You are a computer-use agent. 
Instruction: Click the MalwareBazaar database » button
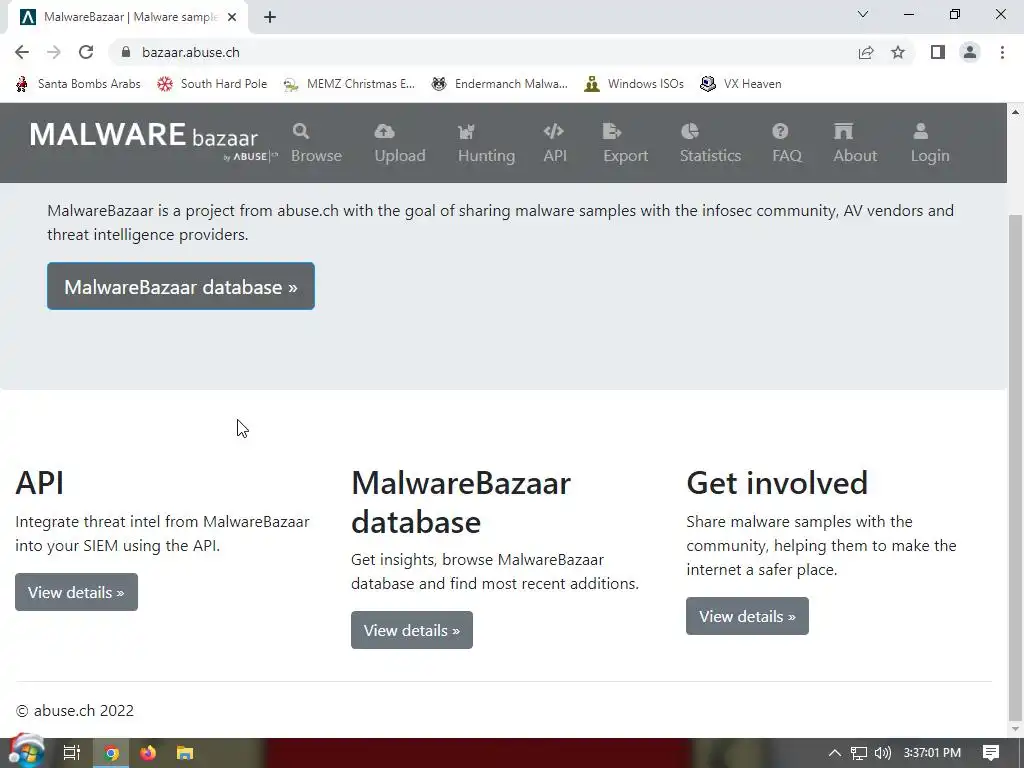[x=181, y=286]
